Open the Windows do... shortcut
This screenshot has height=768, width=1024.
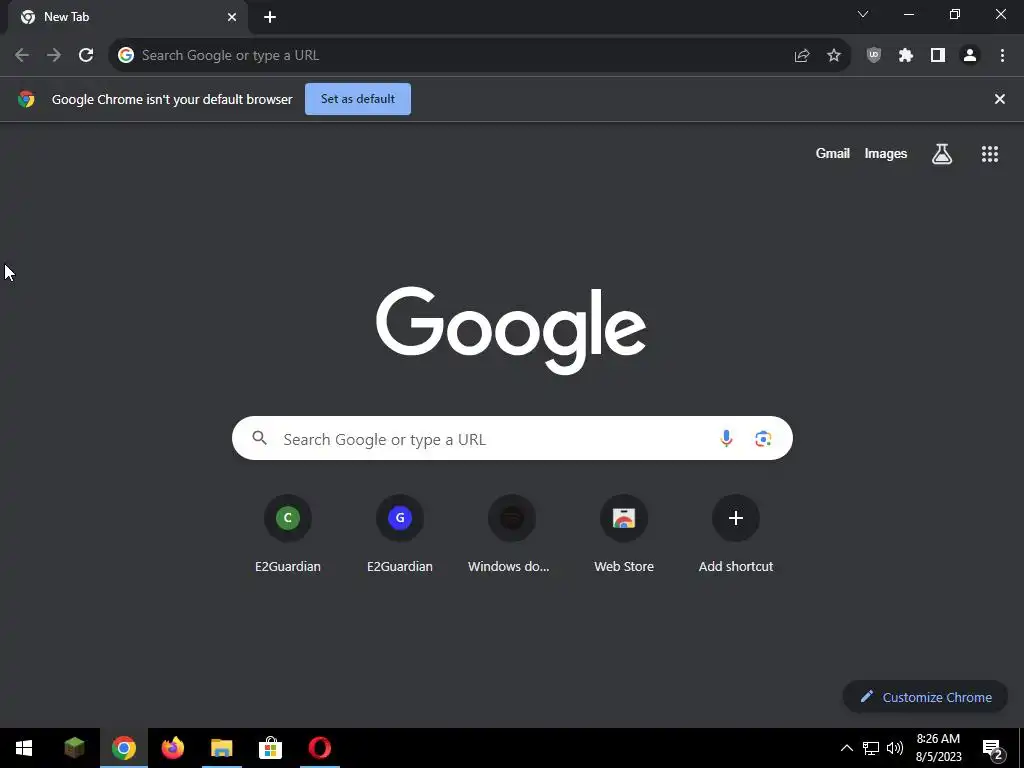click(512, 535)
